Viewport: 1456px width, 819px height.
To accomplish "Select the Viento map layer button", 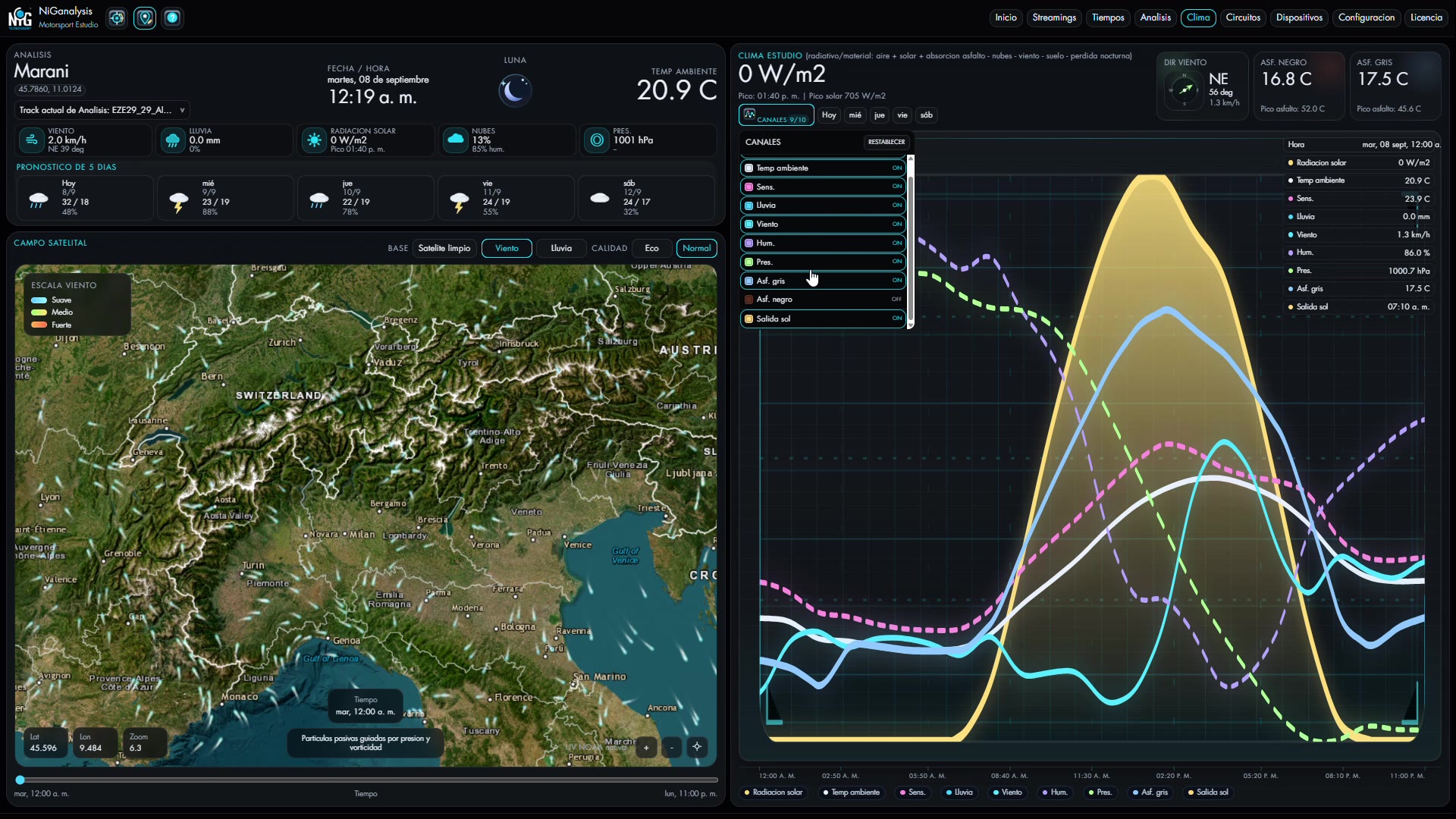I will coord(507,248).
